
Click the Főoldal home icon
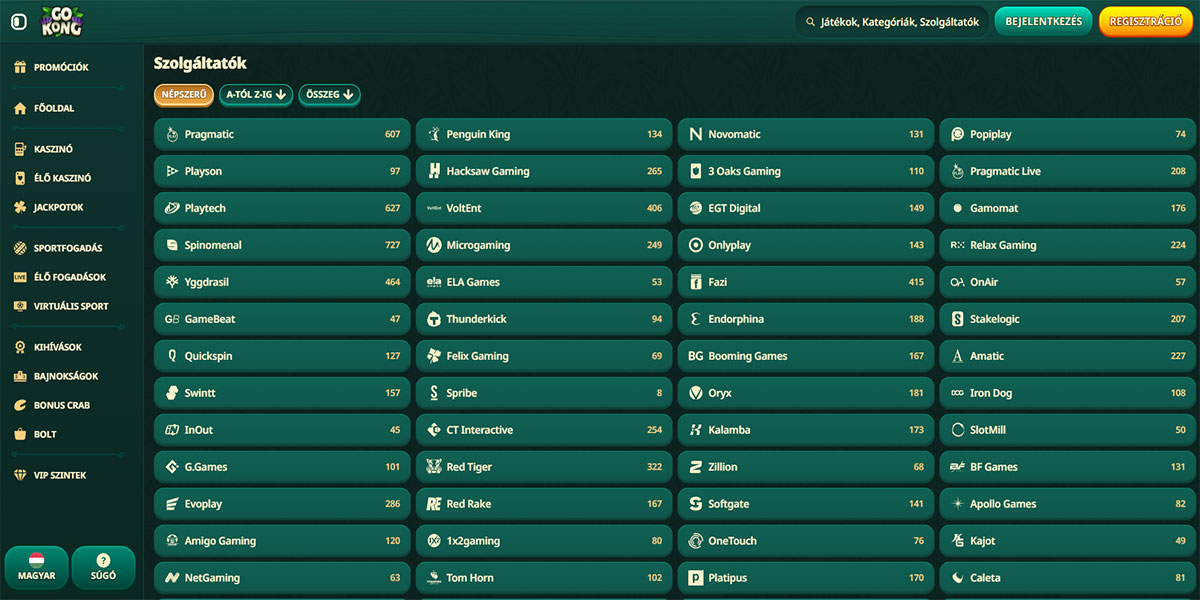coord(20,108)
